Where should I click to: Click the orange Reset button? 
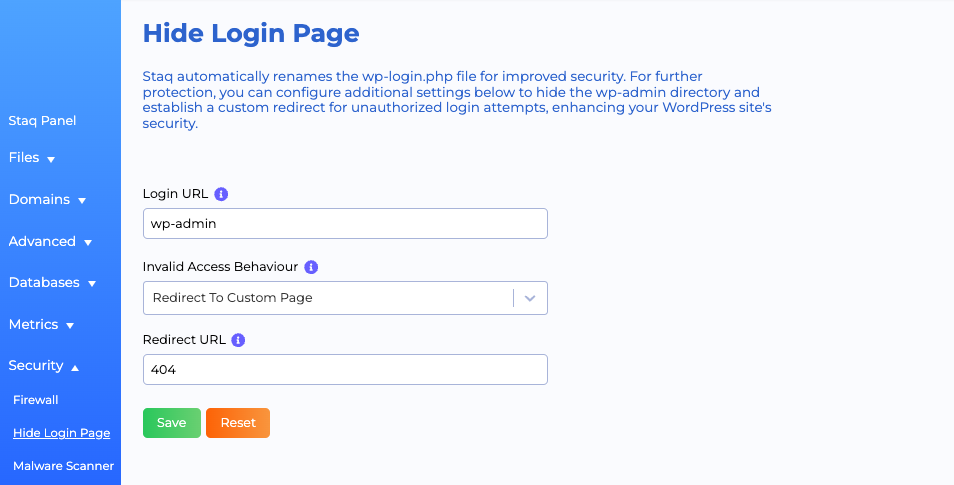(238, 423)
